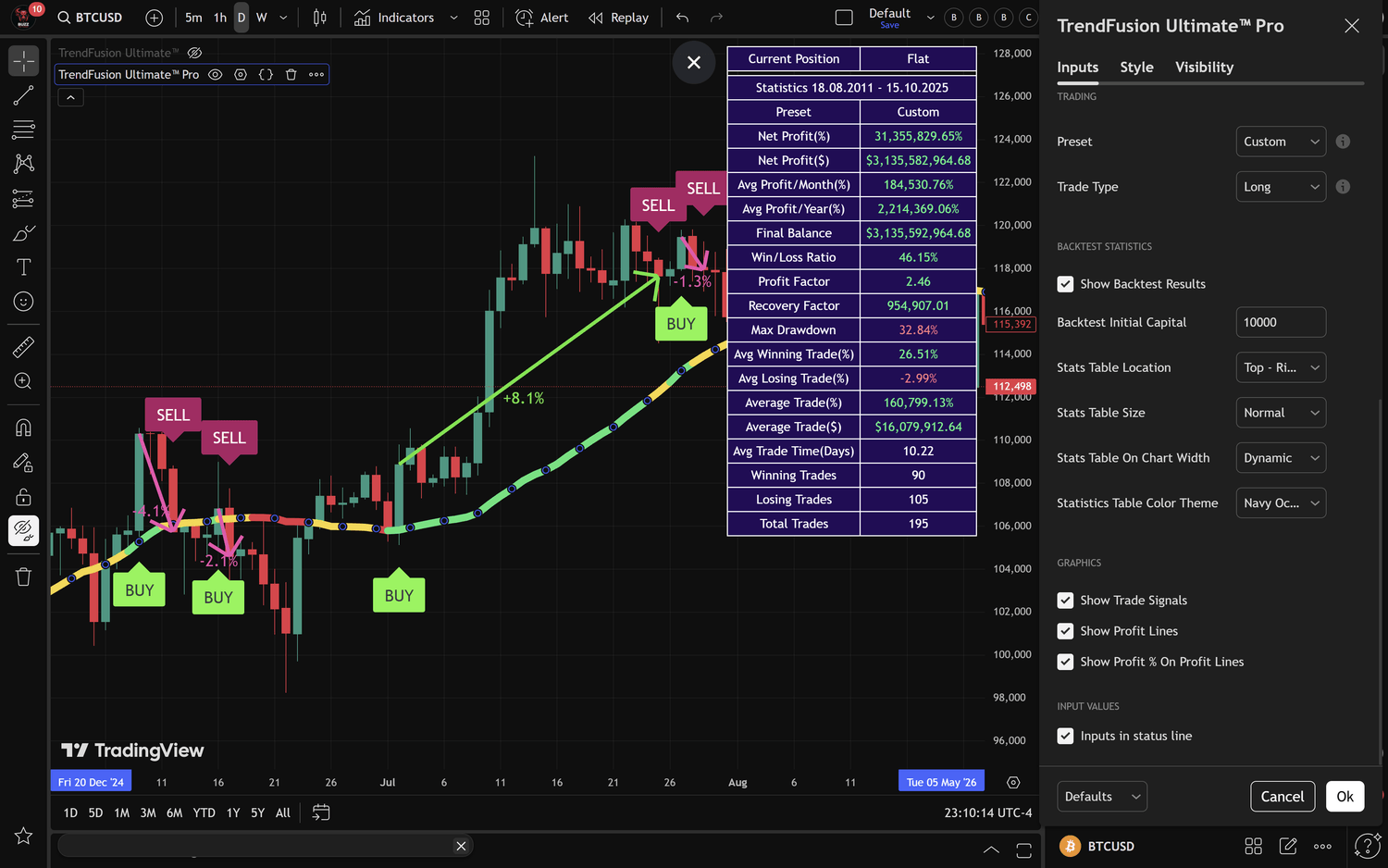Image resolution: width=1388 pixels, height=868 pixels.
Task: Open Indicators on the top toolbar
Action: coord(398,17)
